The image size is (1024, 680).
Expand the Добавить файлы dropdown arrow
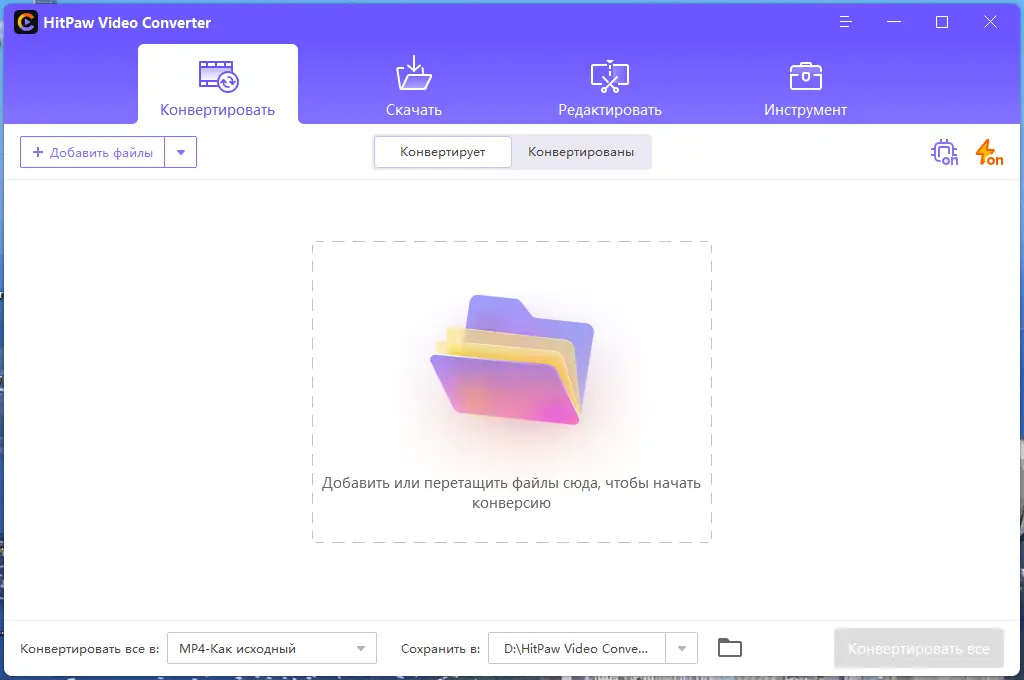pyautogui.click(x=181, y=151)
